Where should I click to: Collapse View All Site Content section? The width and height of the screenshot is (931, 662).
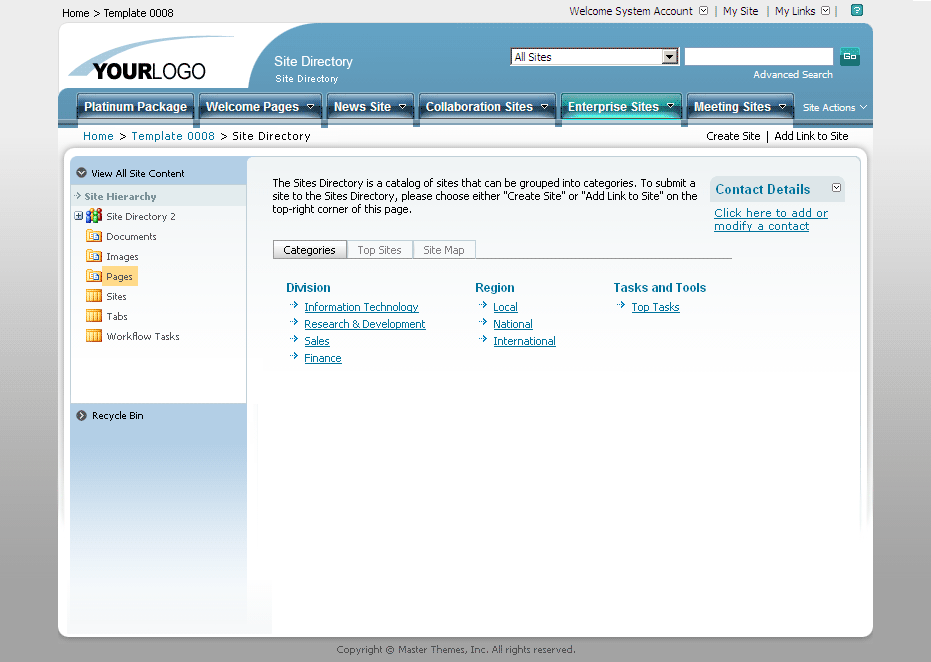pyautogui.click(x=80, y=171)
